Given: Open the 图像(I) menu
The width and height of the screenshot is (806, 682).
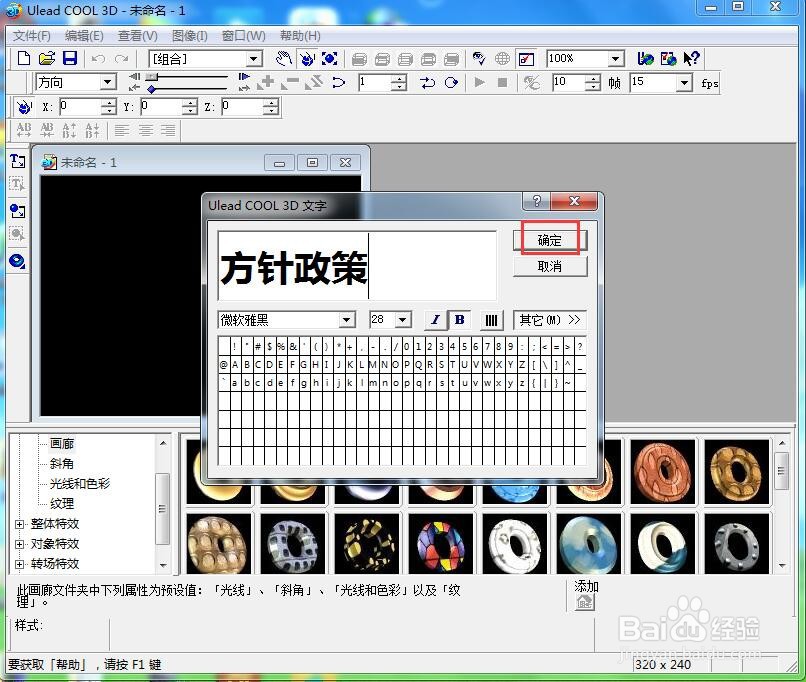Looking at the screenshot, I should coord(190,35).
